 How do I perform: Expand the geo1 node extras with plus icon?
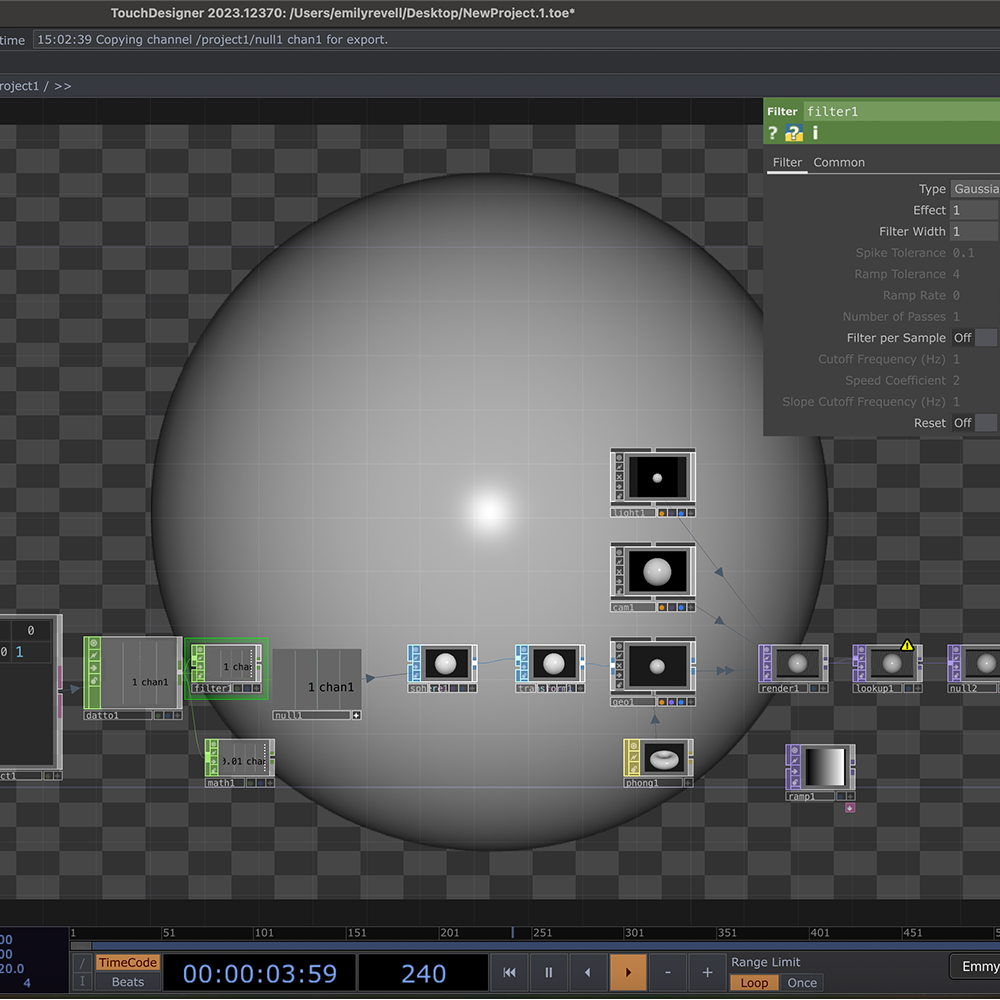pyautogui.click(x=691, y=702)
